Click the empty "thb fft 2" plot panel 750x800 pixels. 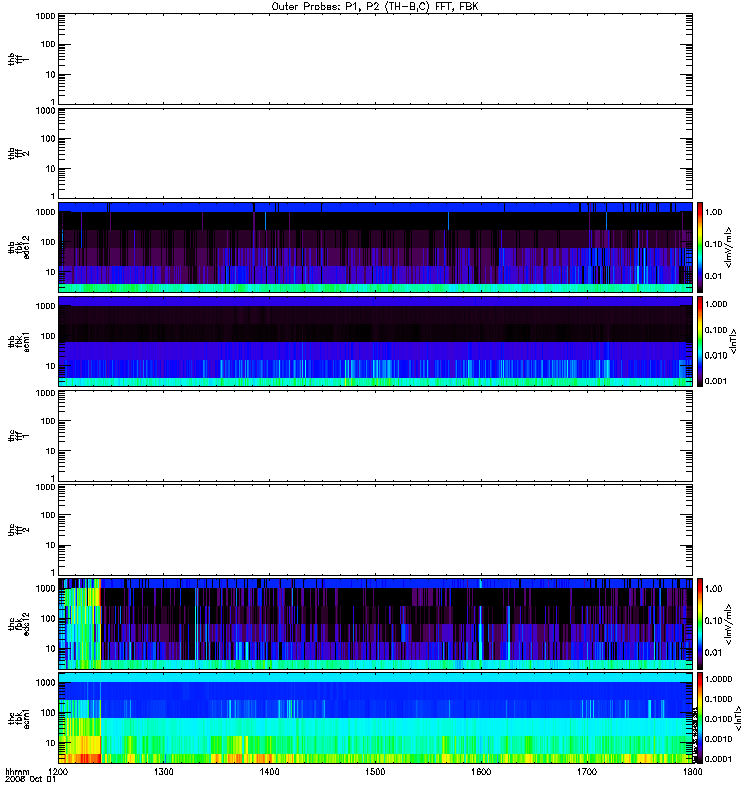376,154
